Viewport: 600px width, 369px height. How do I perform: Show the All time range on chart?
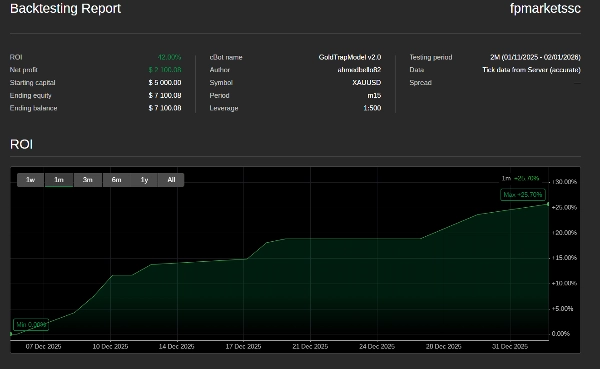(171, 180)
